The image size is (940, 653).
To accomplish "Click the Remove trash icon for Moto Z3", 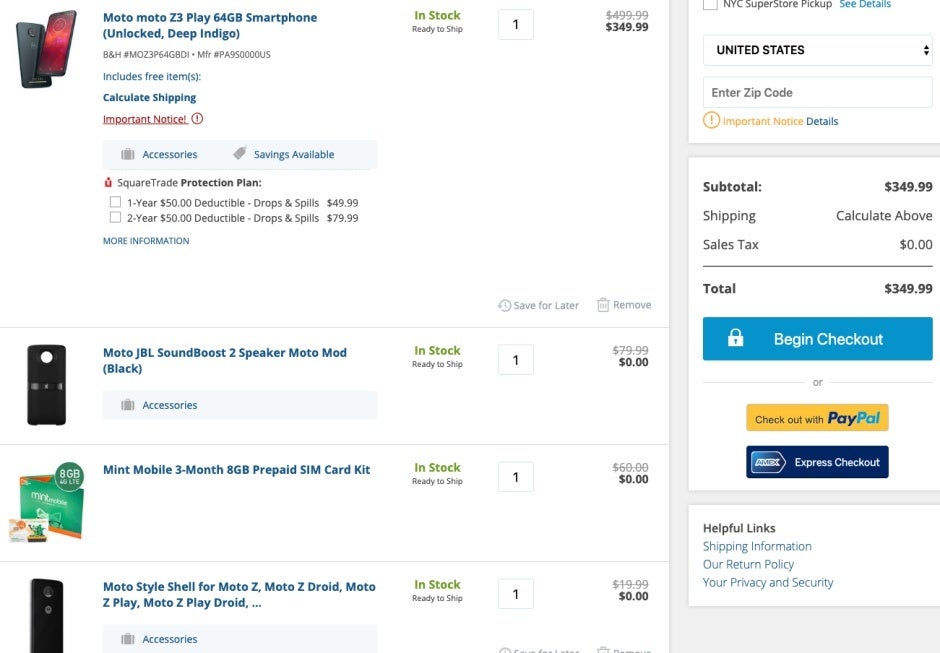I will tap(603, 305).
